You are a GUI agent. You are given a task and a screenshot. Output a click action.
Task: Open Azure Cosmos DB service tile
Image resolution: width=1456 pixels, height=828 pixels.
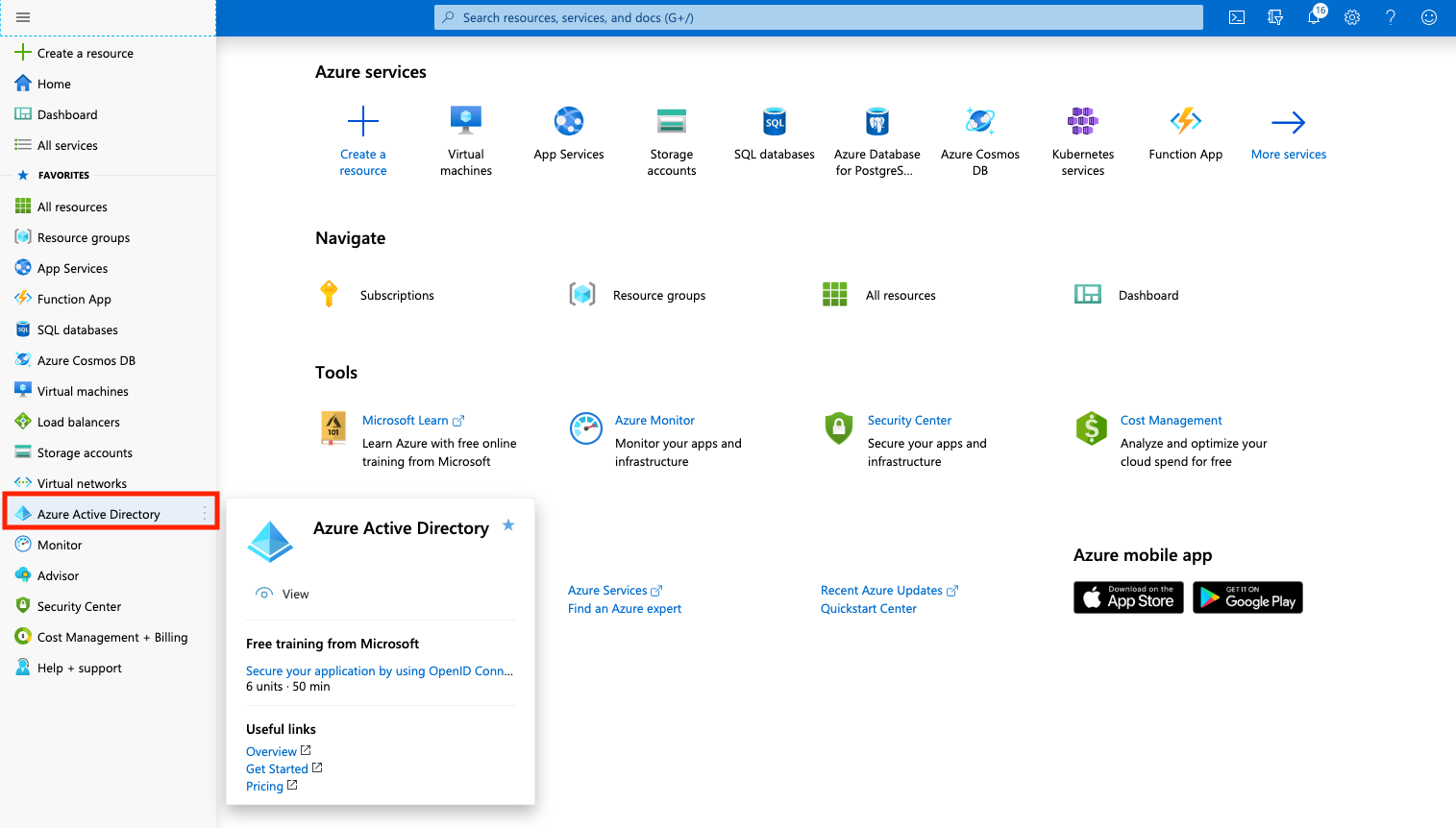[979, 121]
